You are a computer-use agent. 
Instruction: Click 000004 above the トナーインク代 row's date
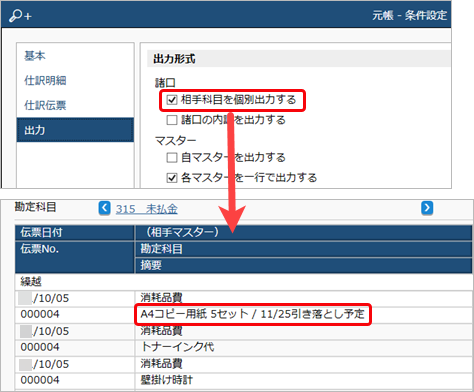click(x=40, y=314)
